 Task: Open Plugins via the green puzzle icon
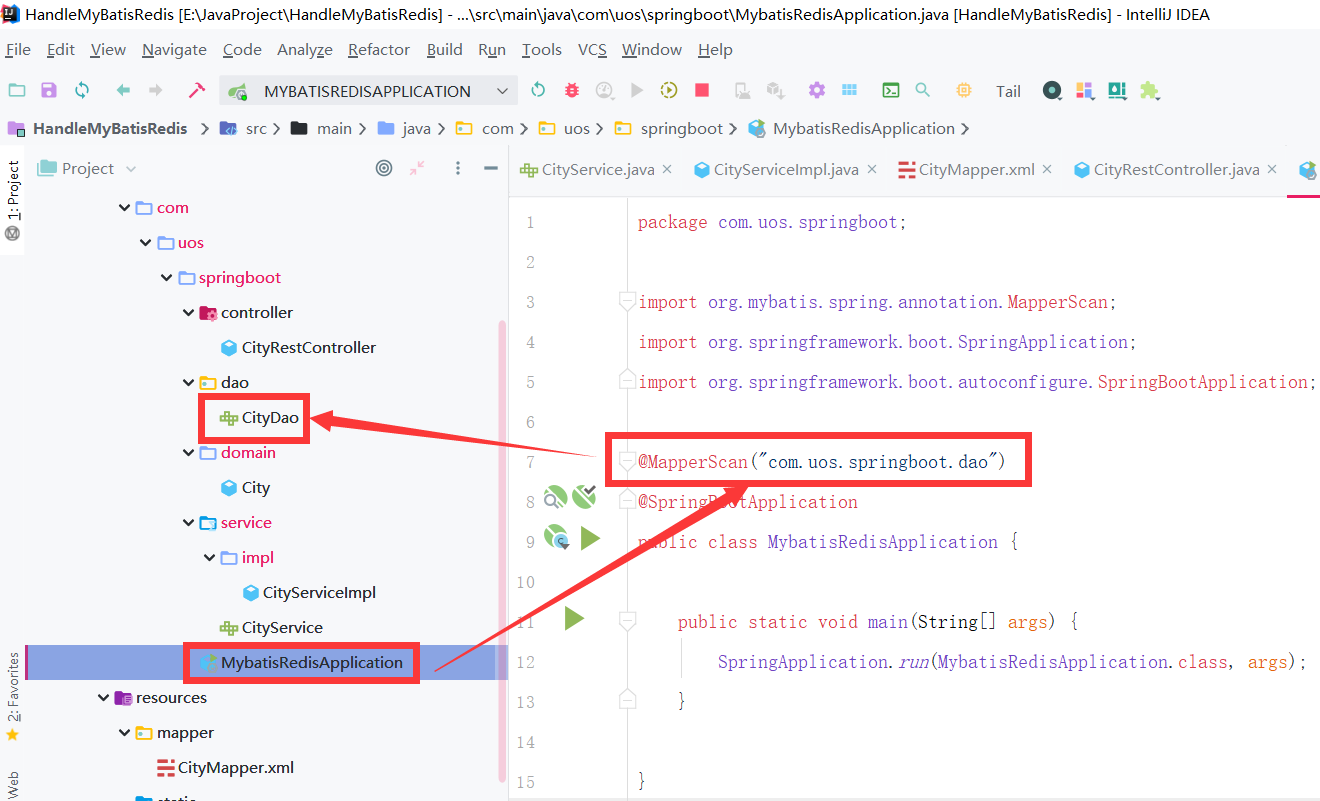[x=1150, y=90]
